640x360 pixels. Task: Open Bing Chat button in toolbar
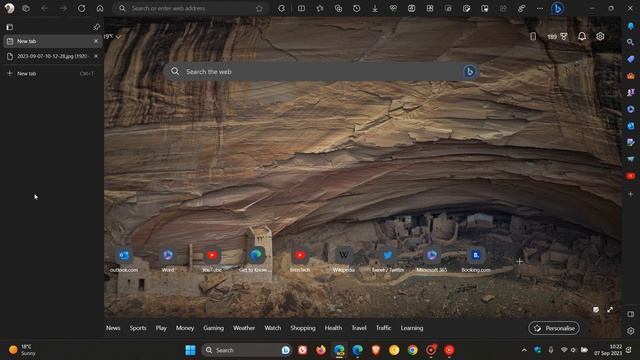pyautogui.click(x=558, y=8)
